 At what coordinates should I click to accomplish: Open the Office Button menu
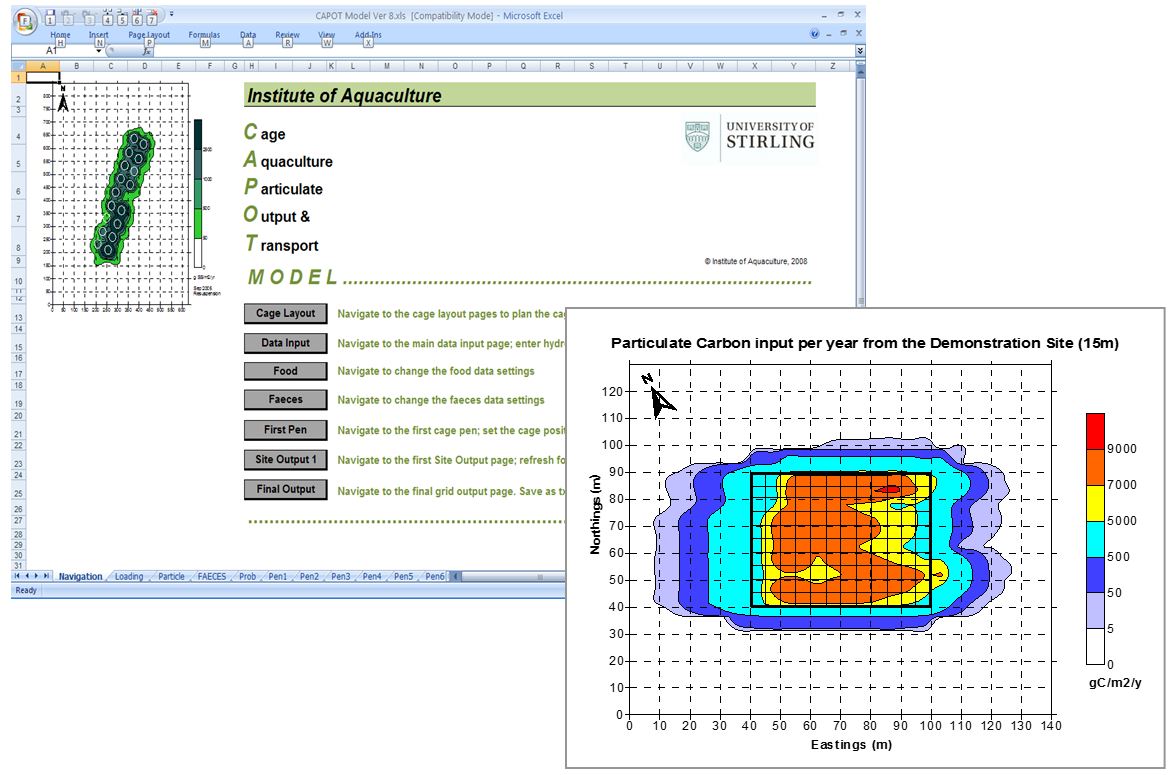pos(25,21)
